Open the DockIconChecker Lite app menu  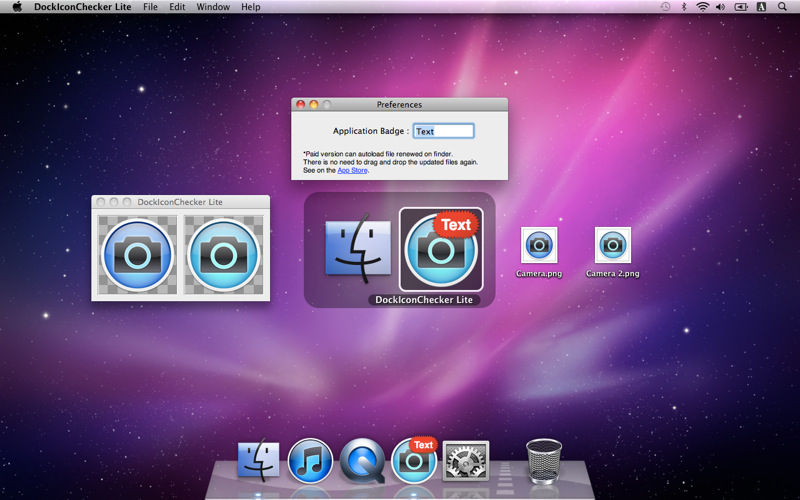83,7
